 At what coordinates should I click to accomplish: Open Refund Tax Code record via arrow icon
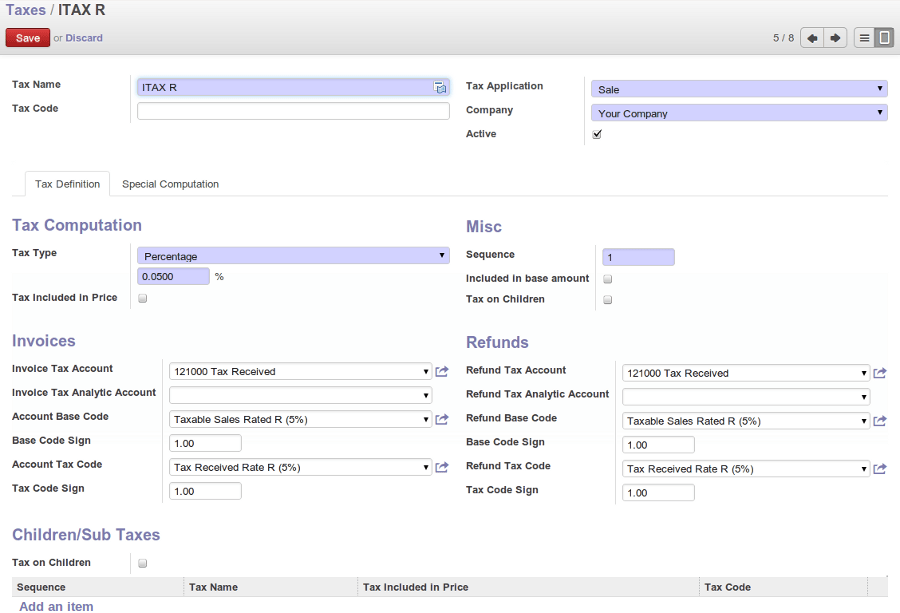pyautogui.click(x=879, y=468)
